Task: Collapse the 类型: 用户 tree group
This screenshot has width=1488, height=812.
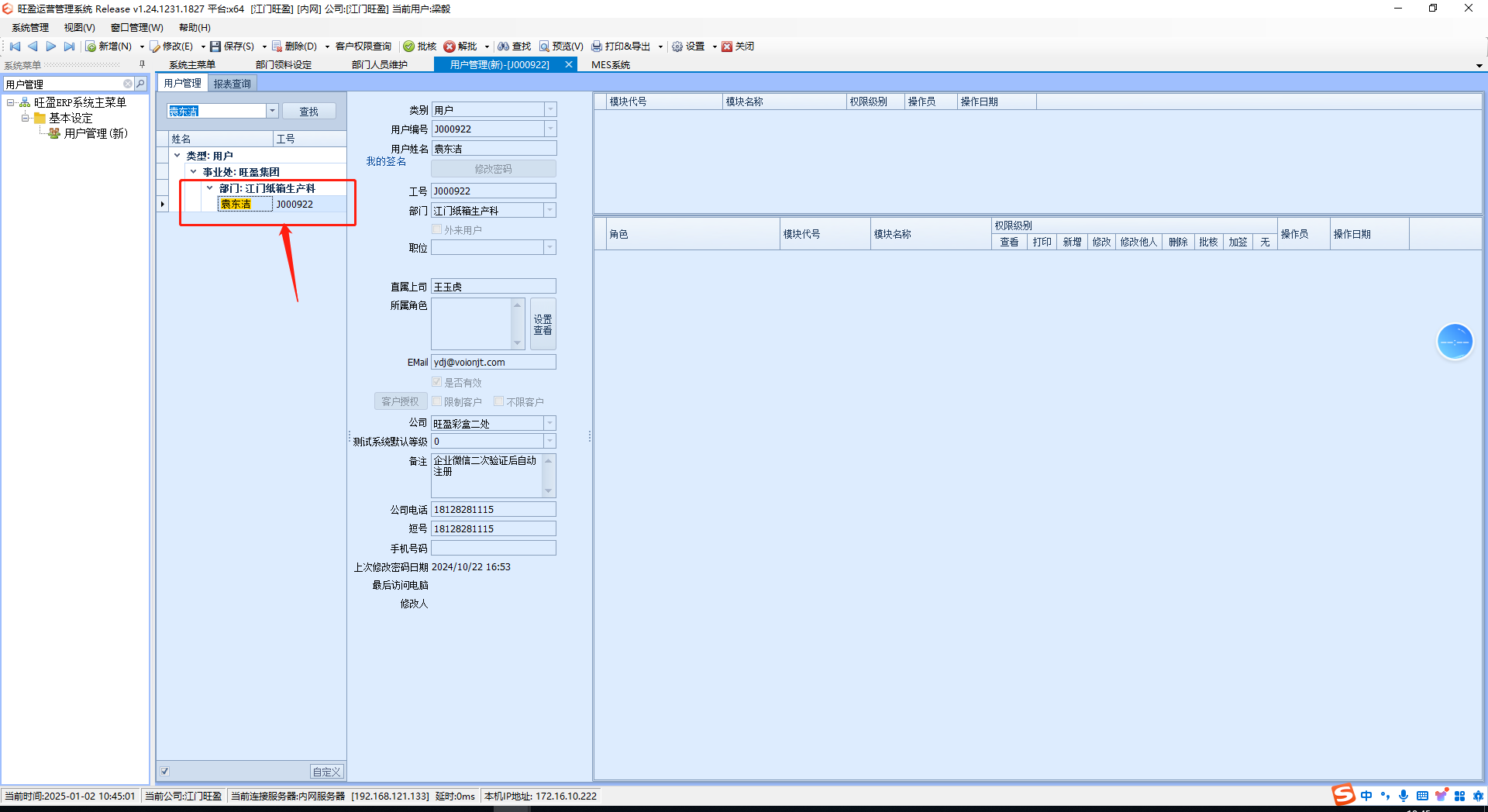Action: 177,156
